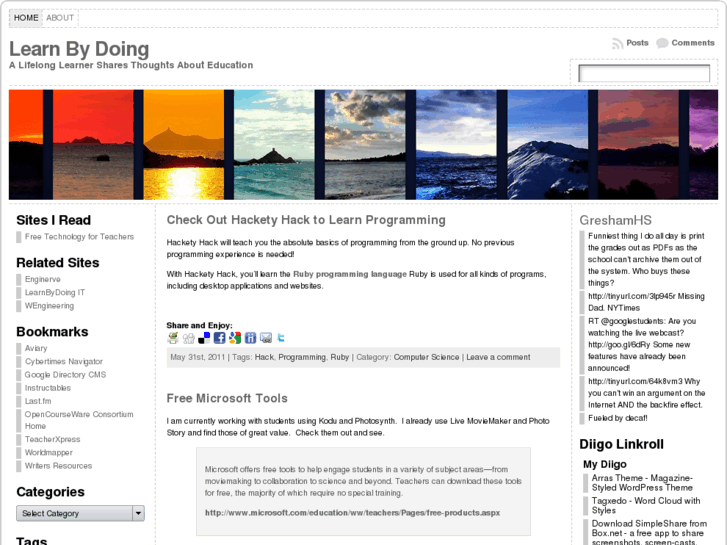The image size is (727, 545).
Task: Bookmark the post with the Delicious icon
Action: point(204,338)
